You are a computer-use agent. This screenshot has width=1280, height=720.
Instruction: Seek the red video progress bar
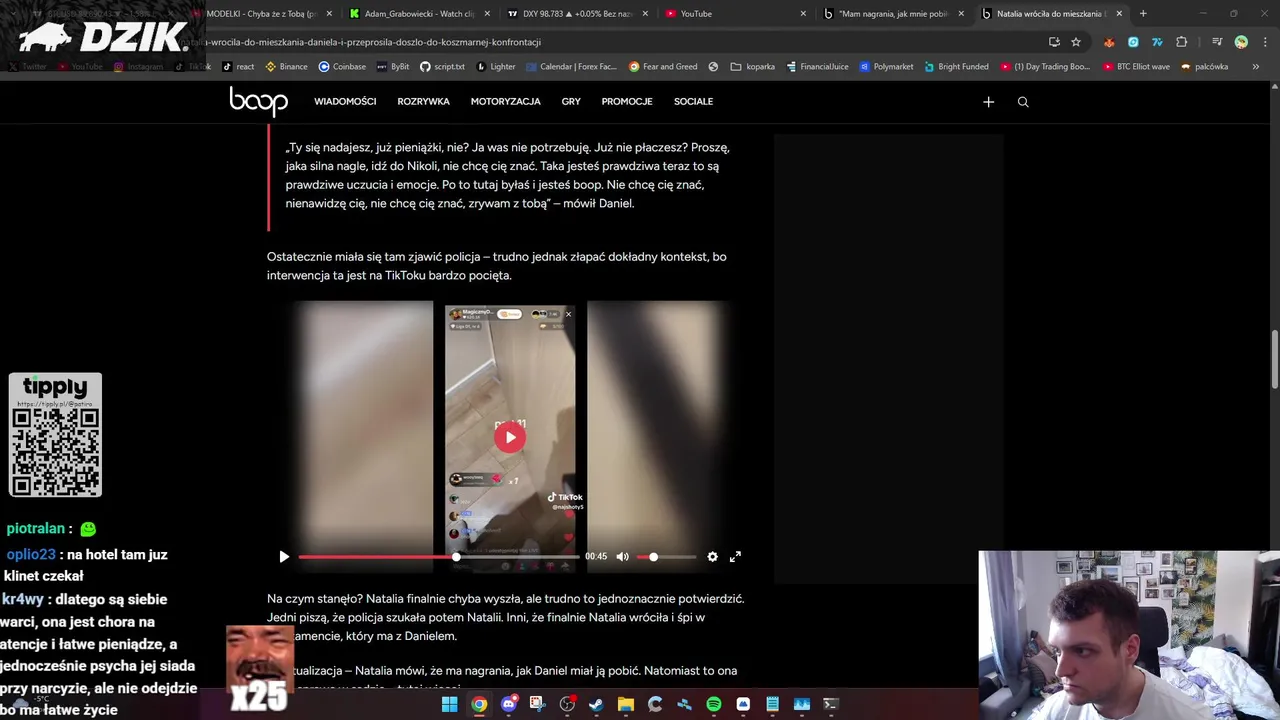[x=438, y=557]
